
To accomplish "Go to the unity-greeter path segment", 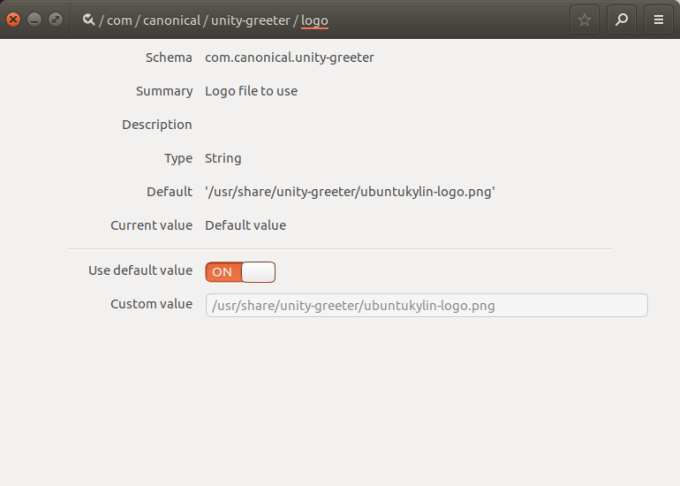I will (251, 20).
